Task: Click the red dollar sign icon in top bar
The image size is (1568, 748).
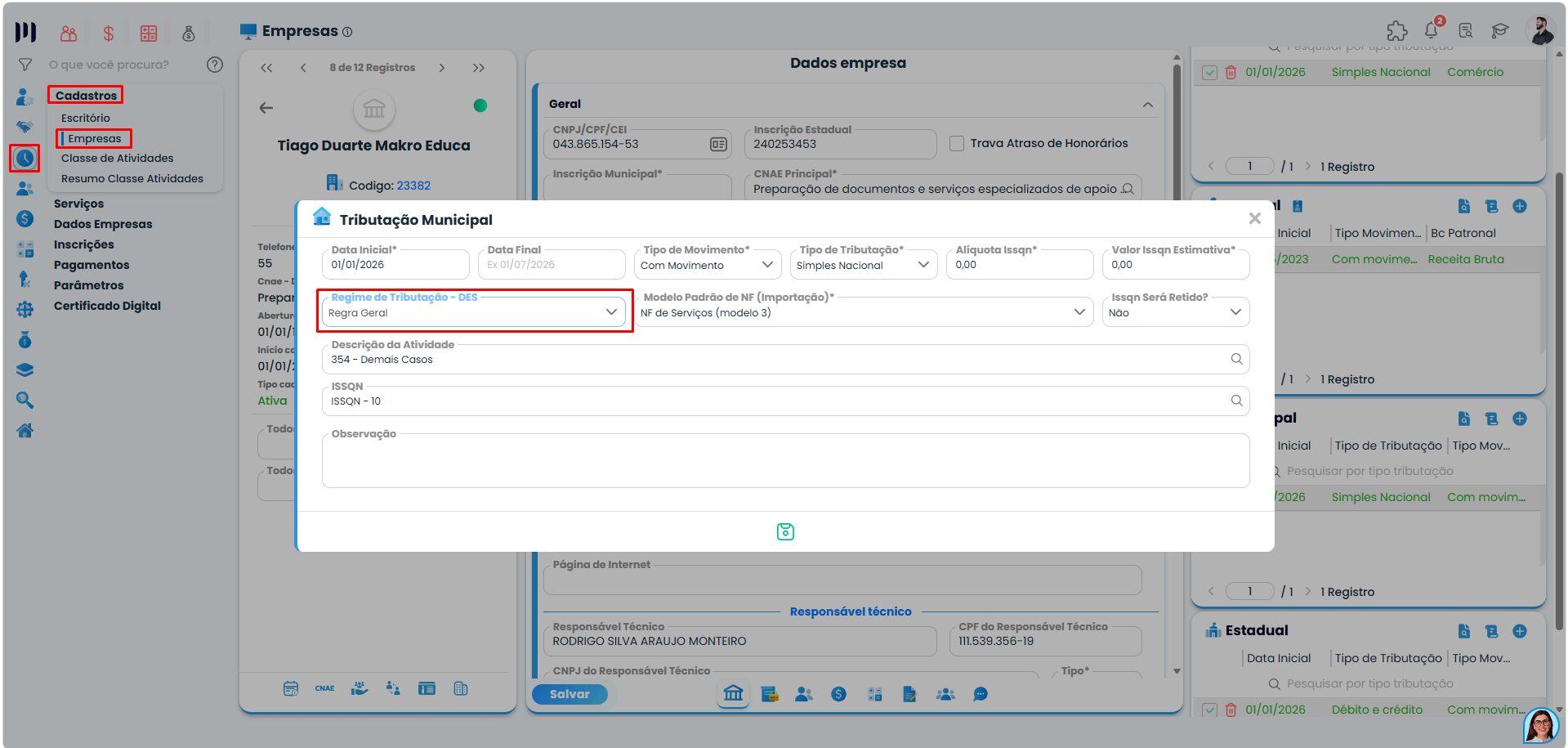Action: (108, 33)
